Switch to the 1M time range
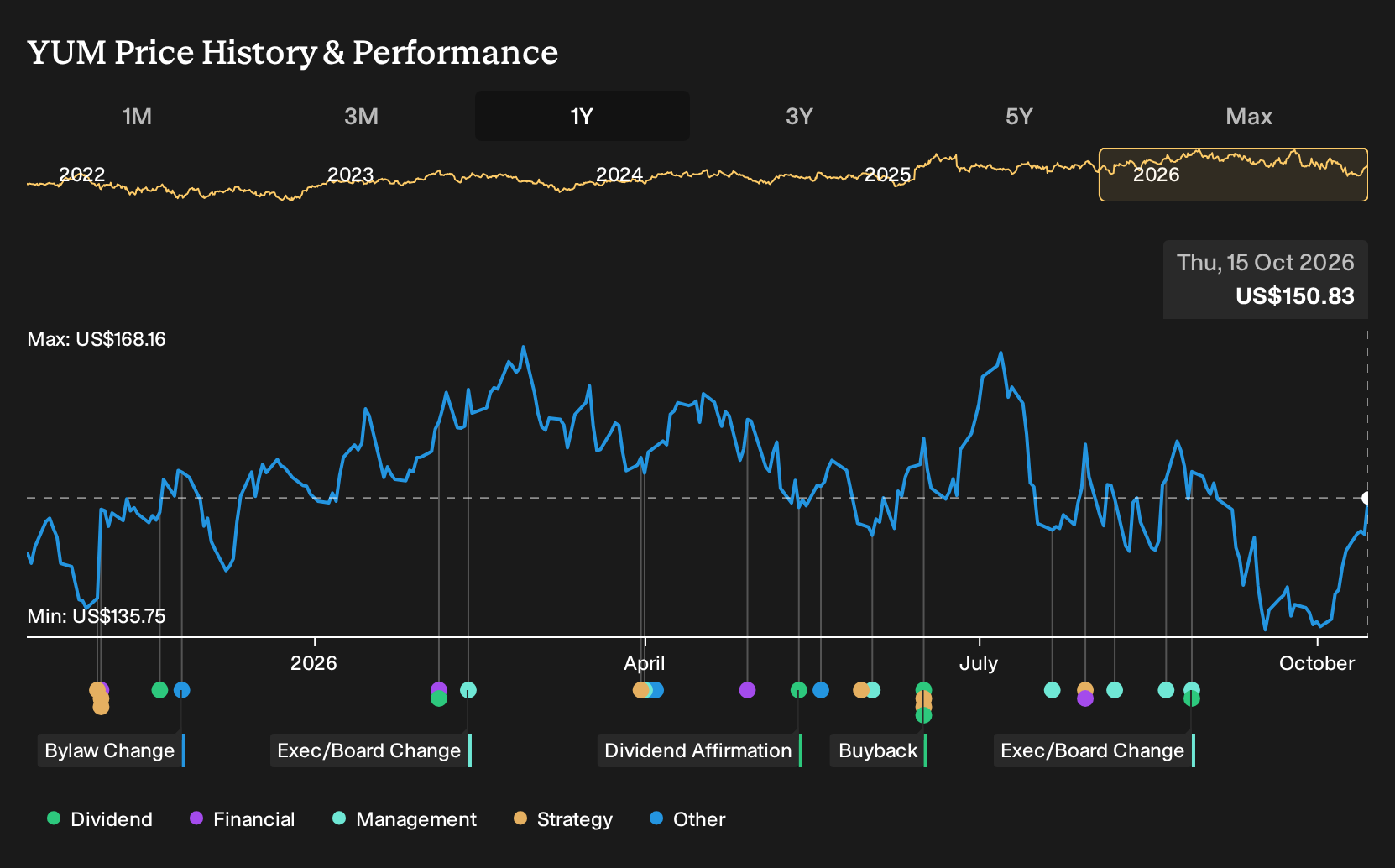 point(137,116)
